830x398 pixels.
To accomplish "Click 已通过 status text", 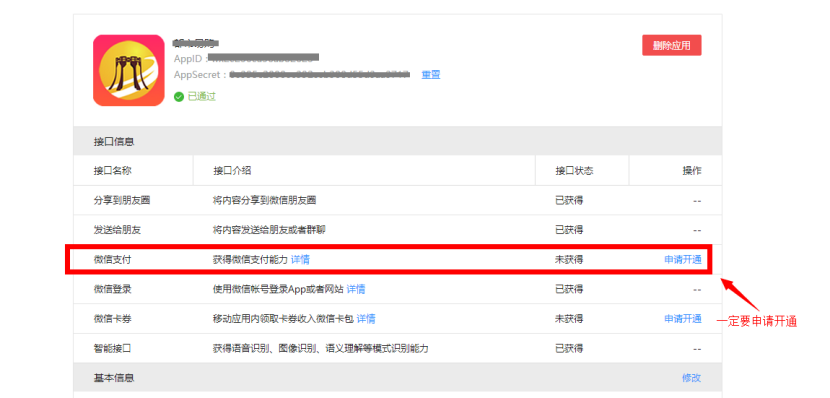I will click(202, 97).
